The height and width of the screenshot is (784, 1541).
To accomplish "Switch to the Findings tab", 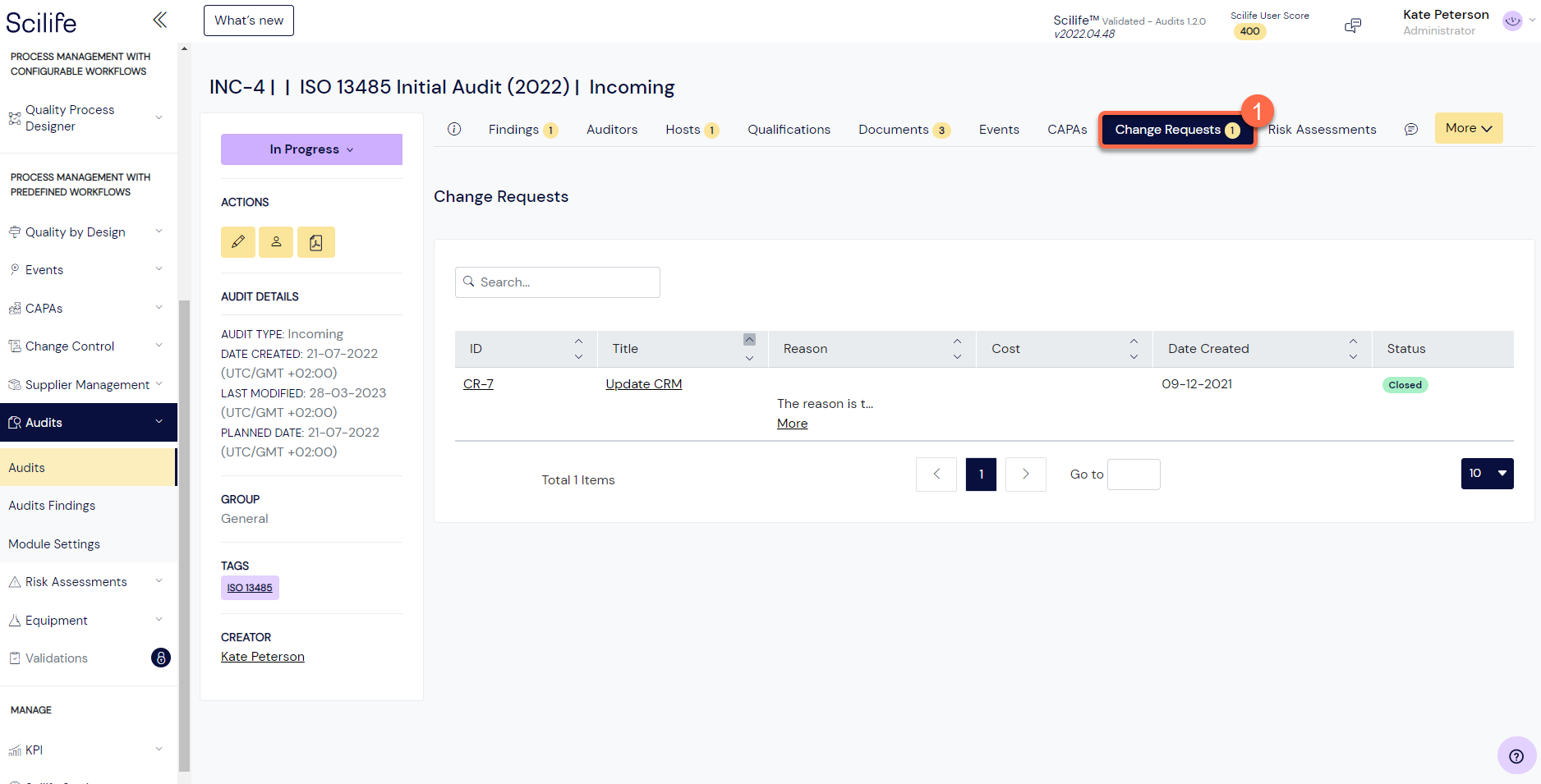I will pos(523,130).
